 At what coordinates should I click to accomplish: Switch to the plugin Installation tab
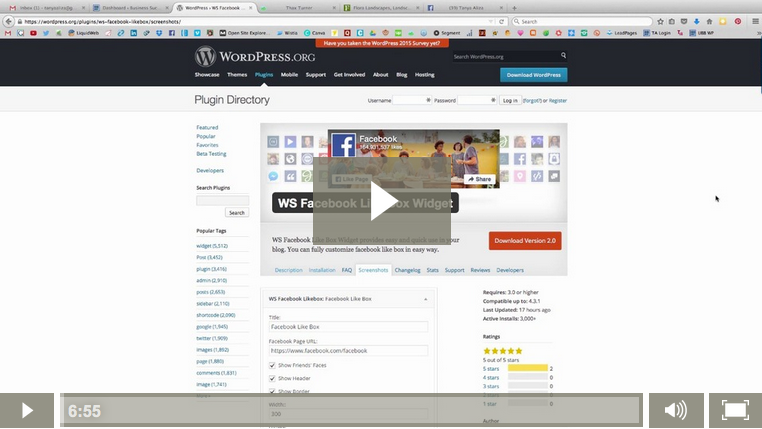pyautogui.click(x=322, y=270)
